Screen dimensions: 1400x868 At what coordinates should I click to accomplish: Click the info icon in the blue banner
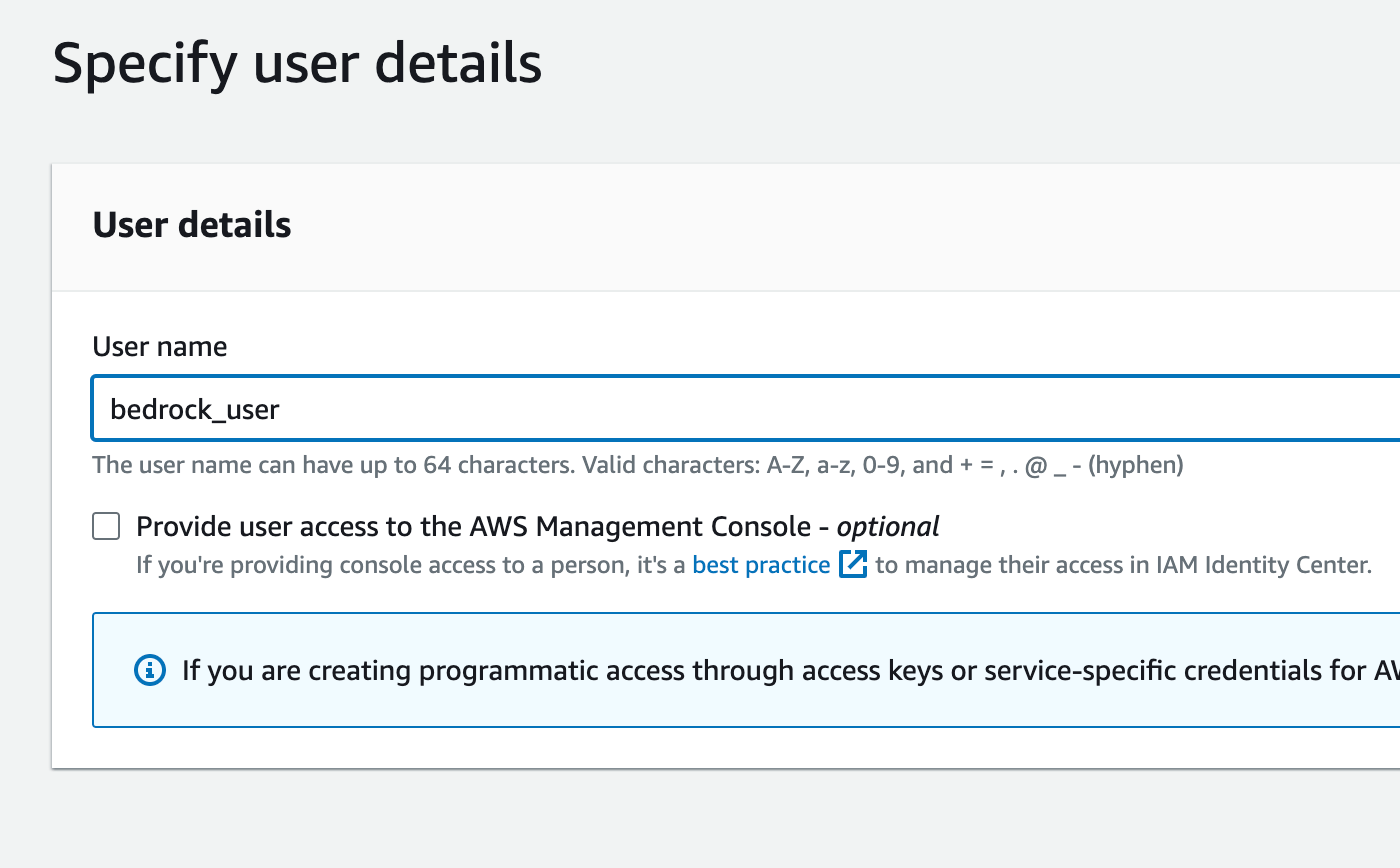[149, 670]
